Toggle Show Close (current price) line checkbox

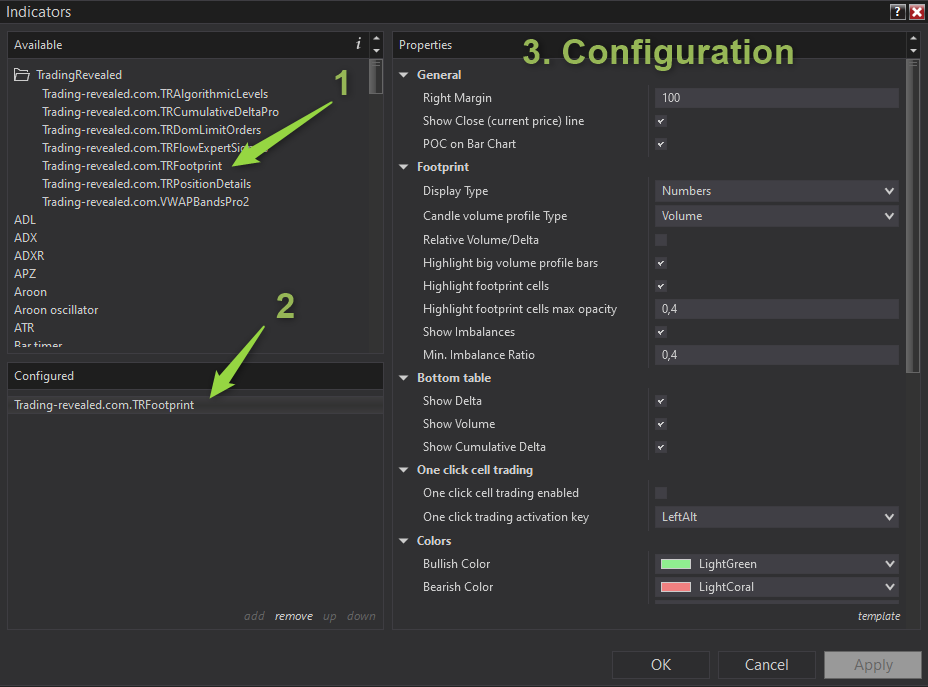(661, 121)
